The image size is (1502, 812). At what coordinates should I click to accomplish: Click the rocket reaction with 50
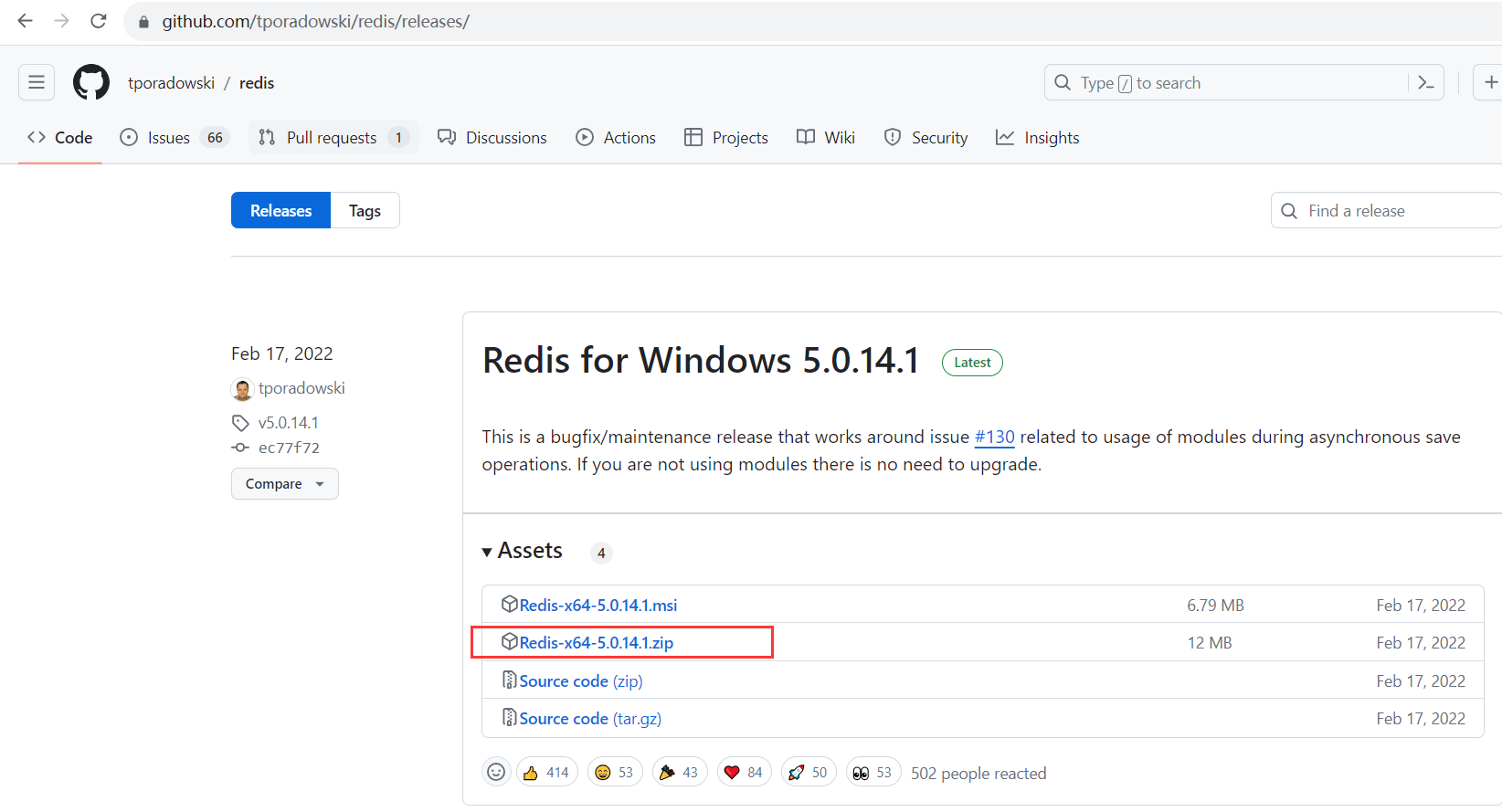[x=809, y=773]
